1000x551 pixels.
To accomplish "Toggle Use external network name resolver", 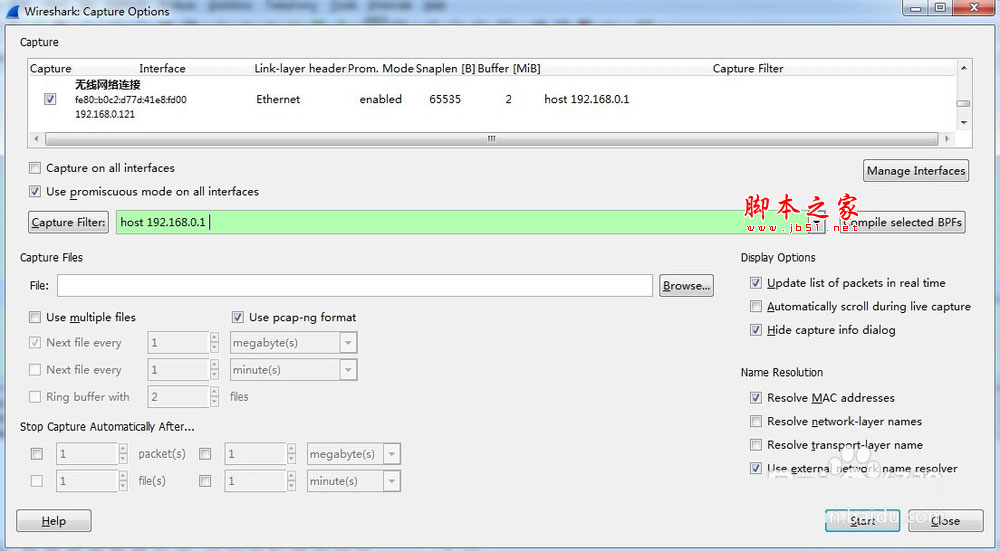I will pos(756,468).
